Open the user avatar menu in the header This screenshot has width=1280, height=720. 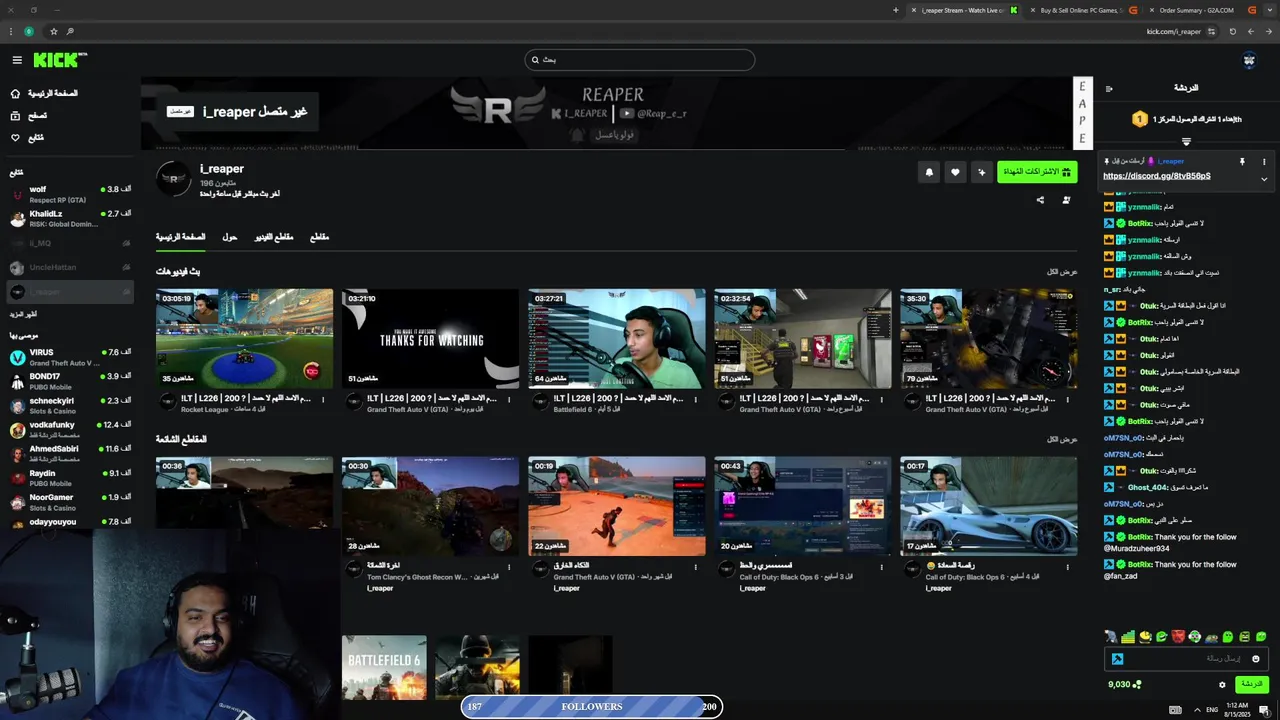pyautogui.click(x=1249, y=60)
